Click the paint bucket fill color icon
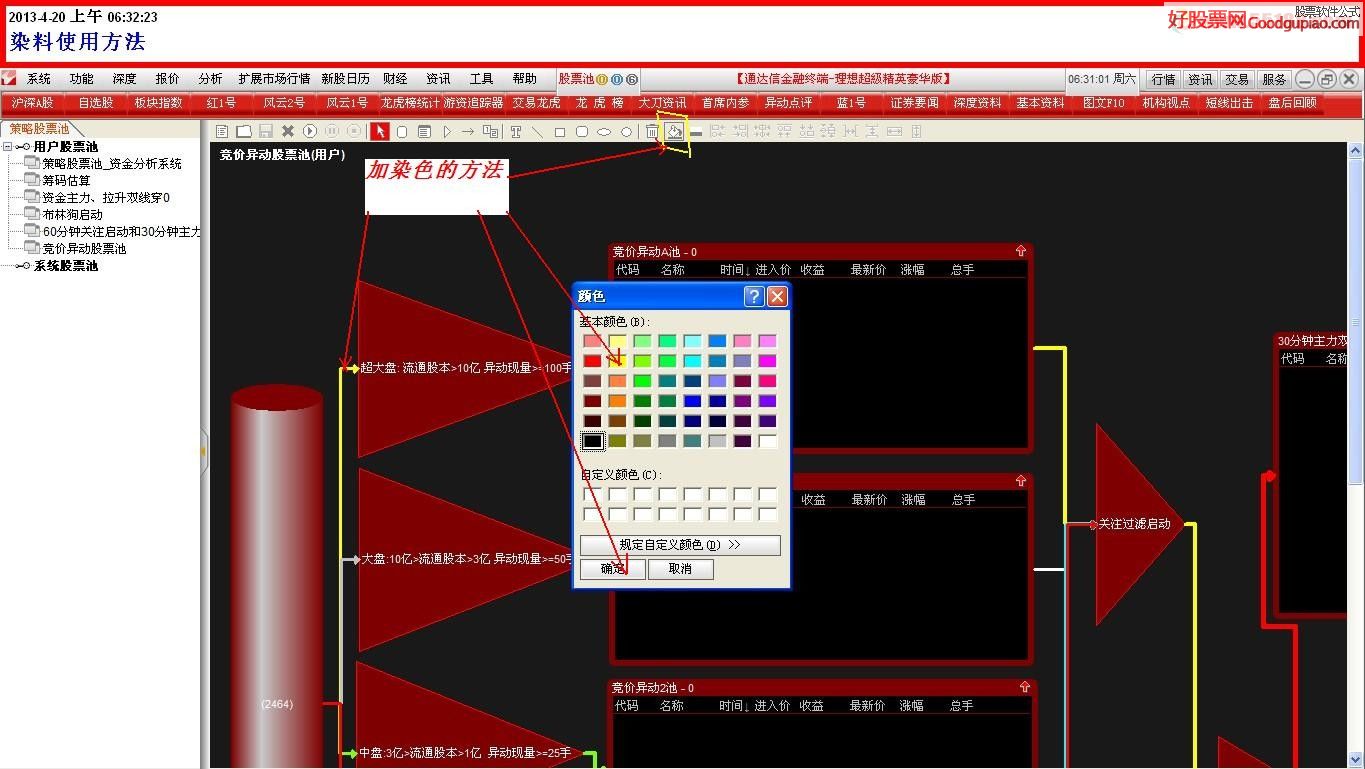 [675, 131]
